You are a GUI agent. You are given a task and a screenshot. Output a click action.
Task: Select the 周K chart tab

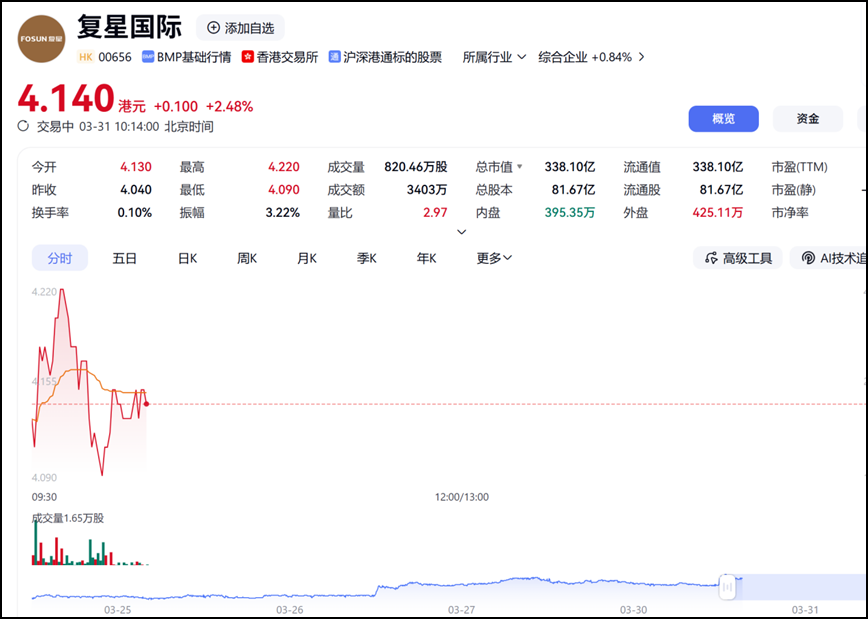tap(247, 258)
